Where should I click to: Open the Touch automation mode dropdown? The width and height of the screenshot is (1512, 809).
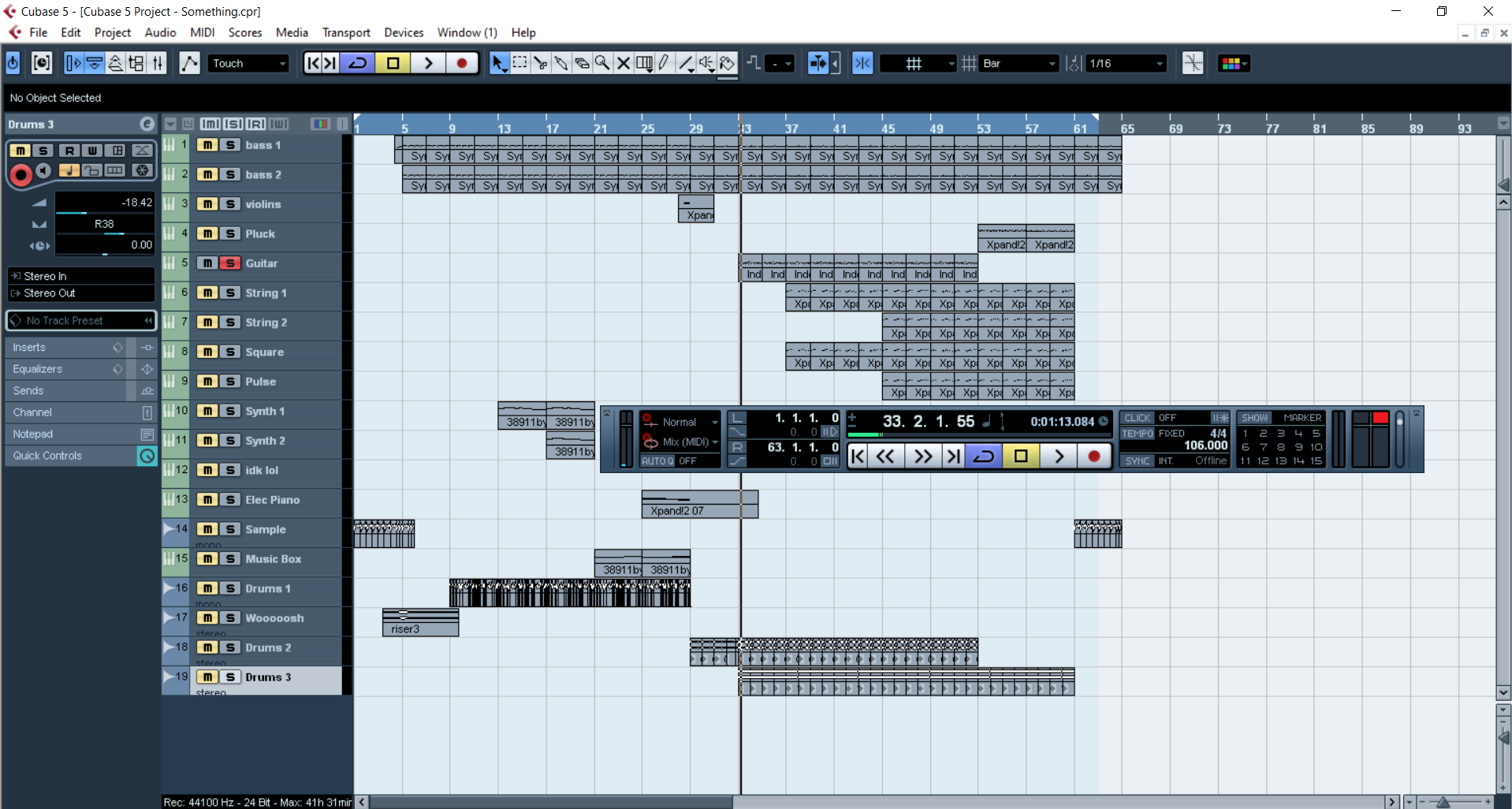point(249,63)
